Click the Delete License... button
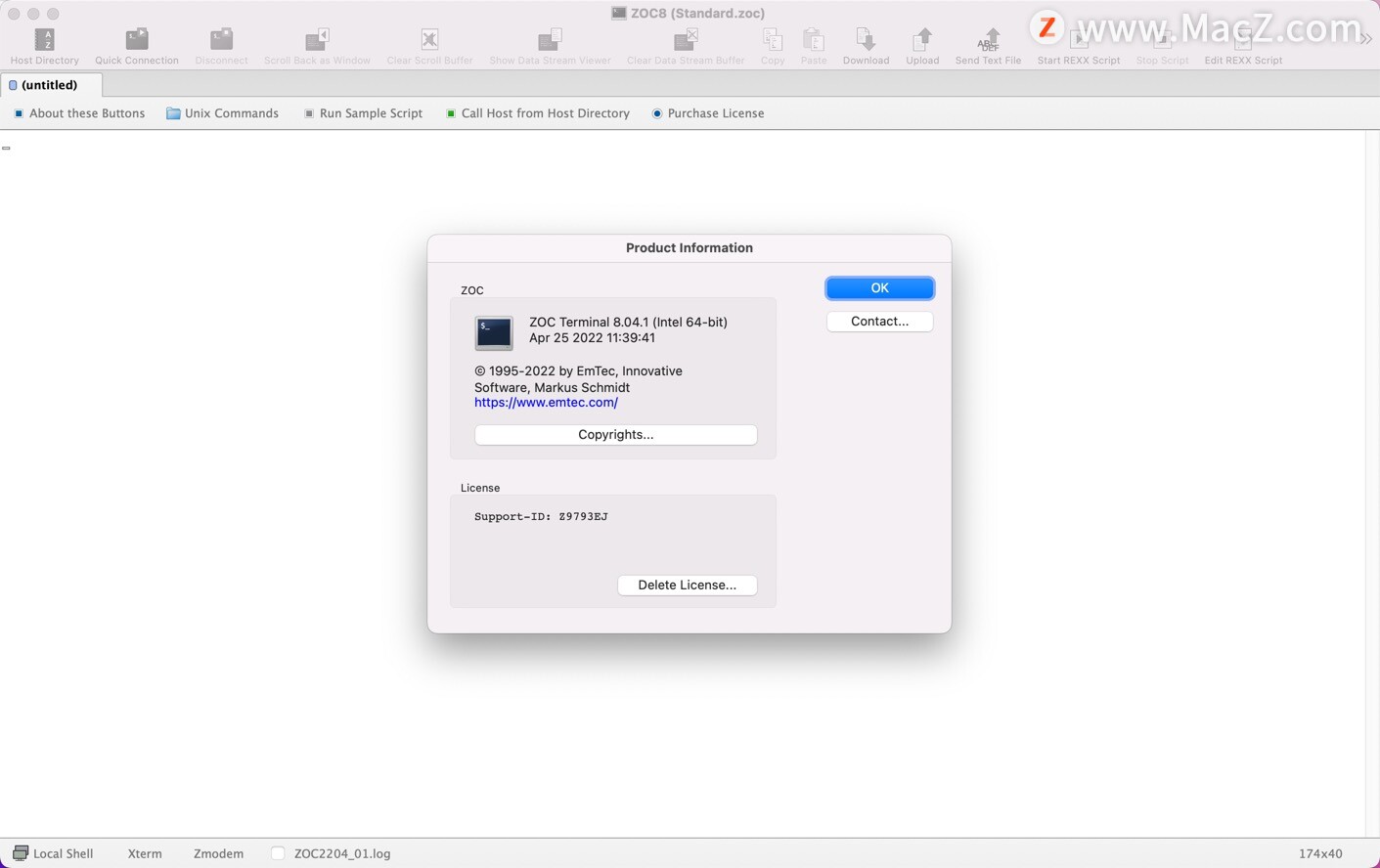The image size is (1380, 868). click(x=687, y=586)
